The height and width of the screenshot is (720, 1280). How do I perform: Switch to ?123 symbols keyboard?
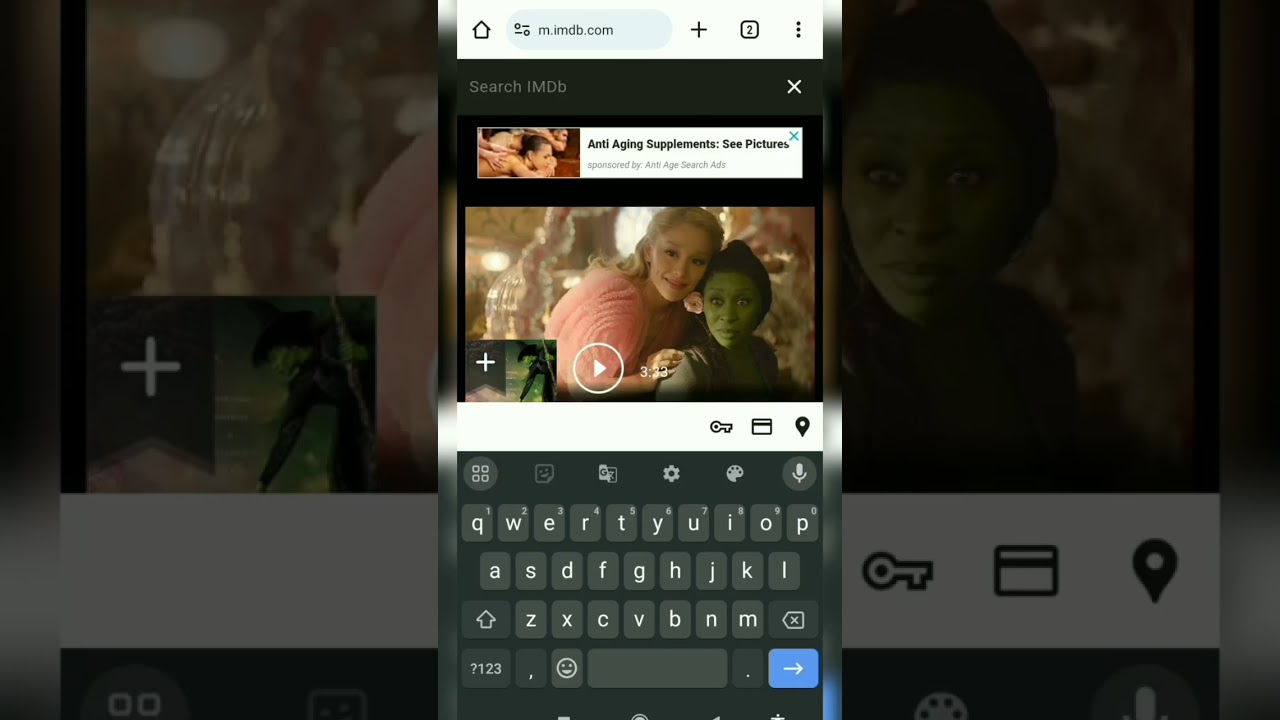486,668
